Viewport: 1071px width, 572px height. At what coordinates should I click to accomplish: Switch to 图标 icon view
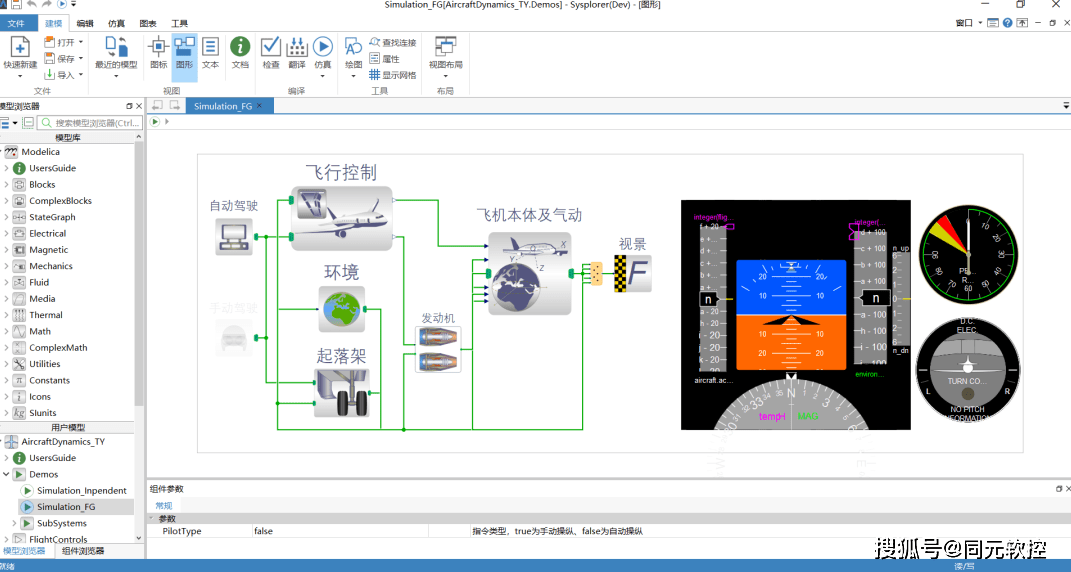click(x=158, y=52)
